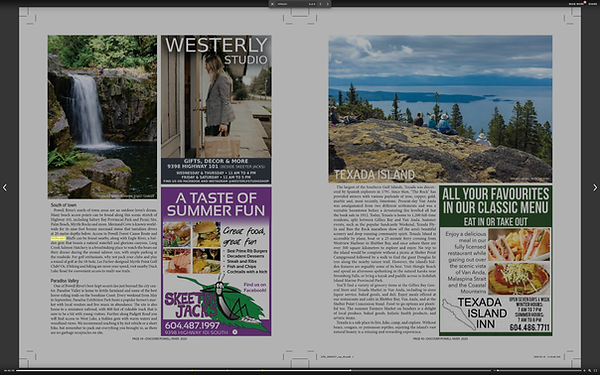The height and width of the screenshot is (375, 600).
Task: Click the Texada Island Inn advertisement
Action: (x=496, y=261)
